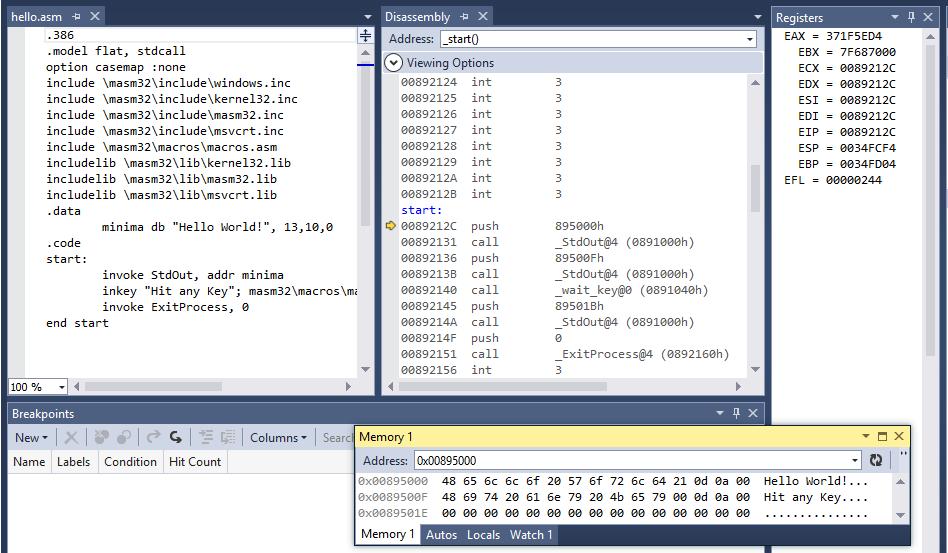This screenshot has height=553, width=948.
Task: Pin the hello.asm tab
Action: tap(76, 17)
